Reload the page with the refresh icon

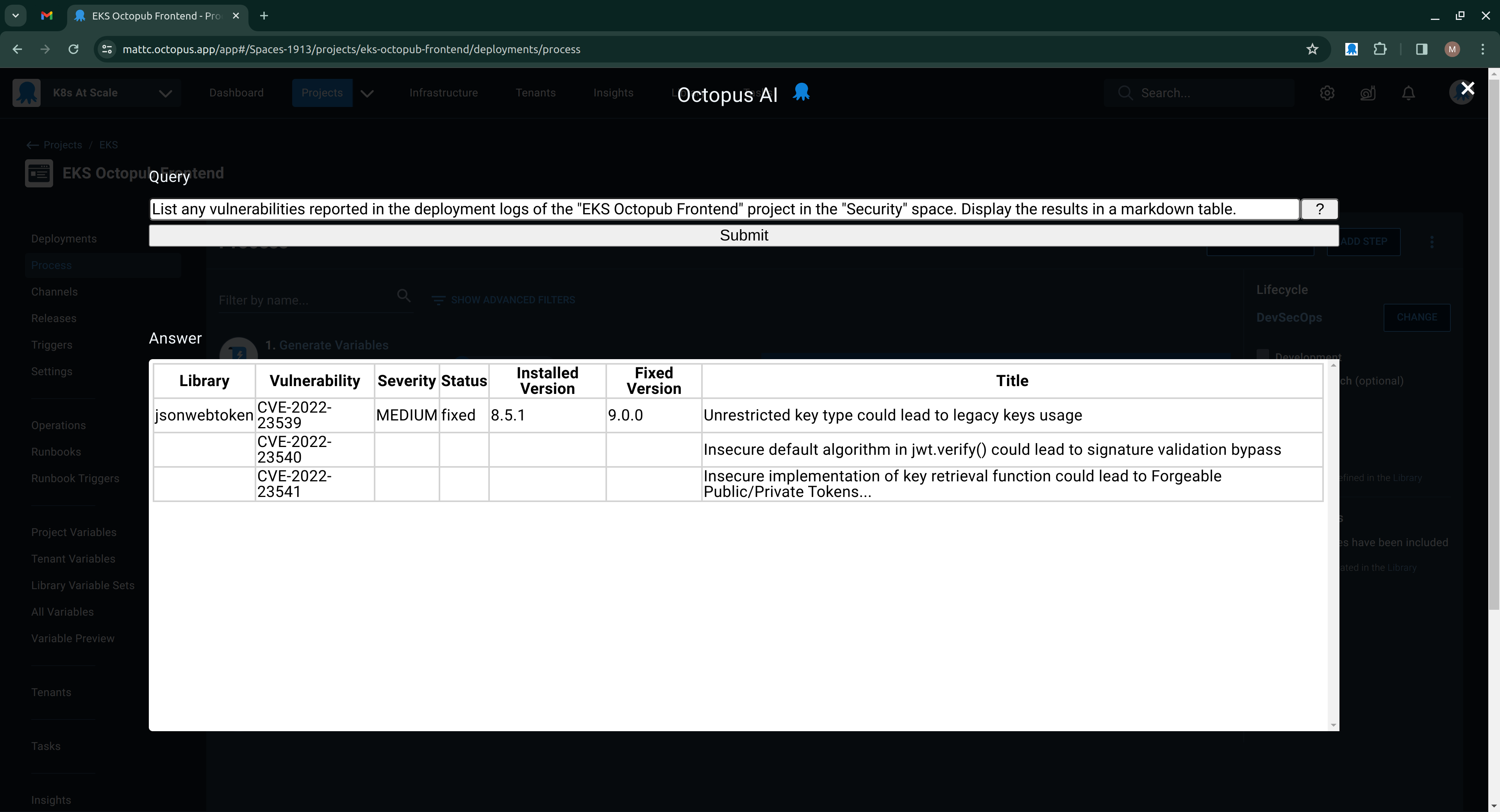pyautogui.click(x=73, y=50)
